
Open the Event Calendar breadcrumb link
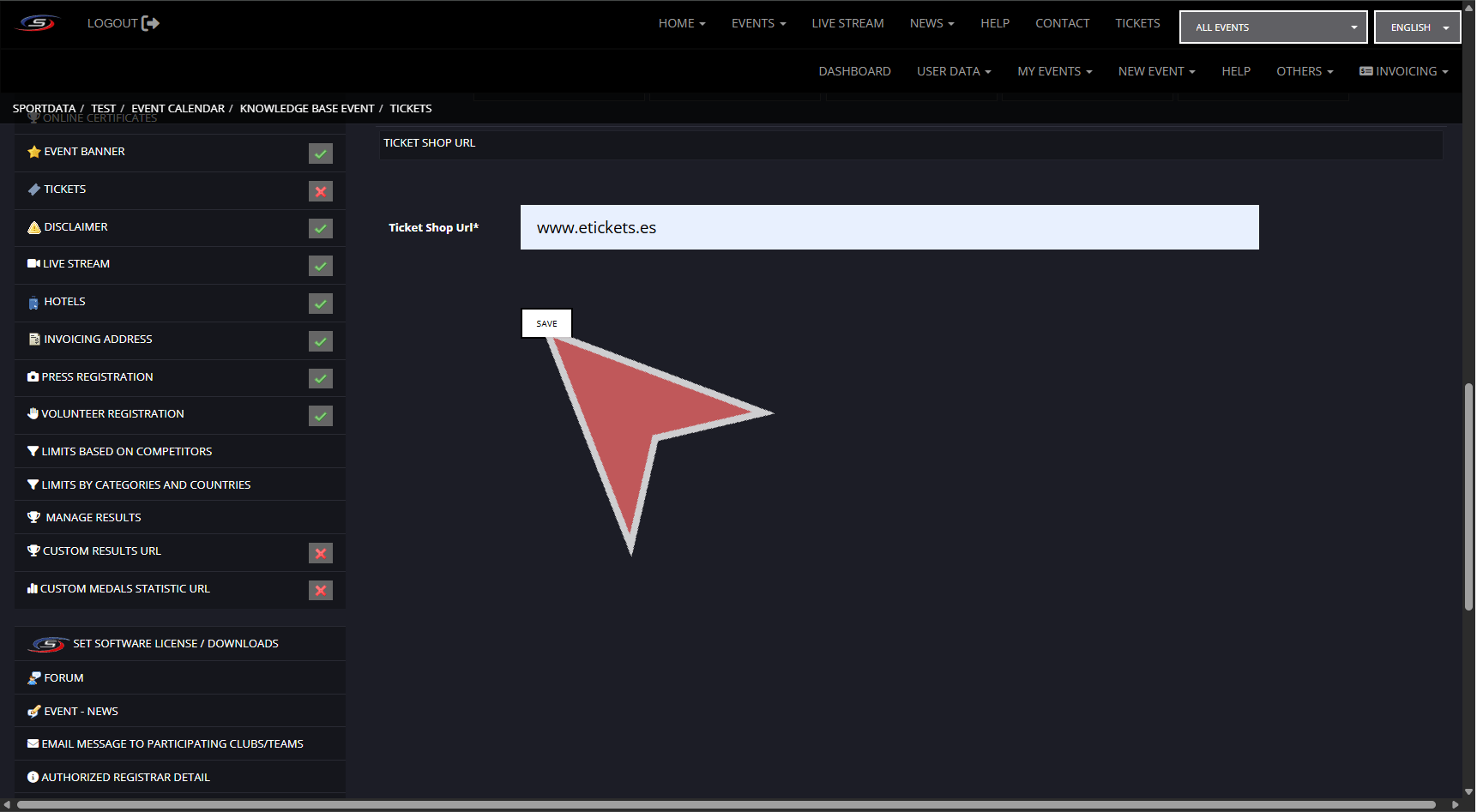(178, 109)
